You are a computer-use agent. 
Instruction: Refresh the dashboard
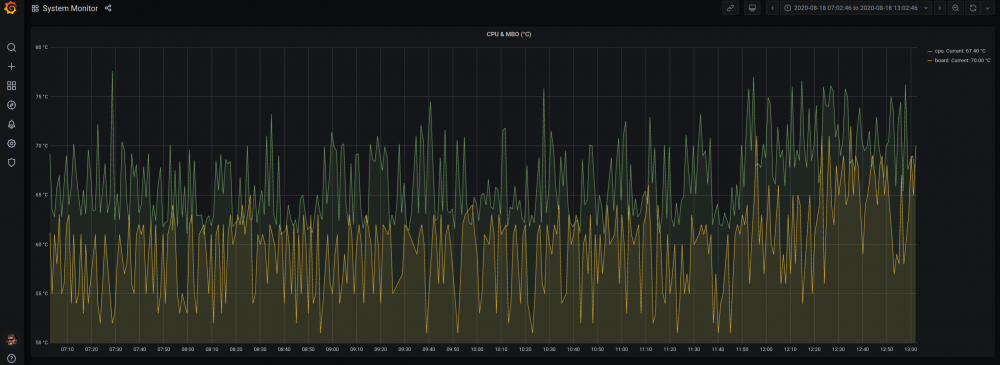[x=973, y=8]
